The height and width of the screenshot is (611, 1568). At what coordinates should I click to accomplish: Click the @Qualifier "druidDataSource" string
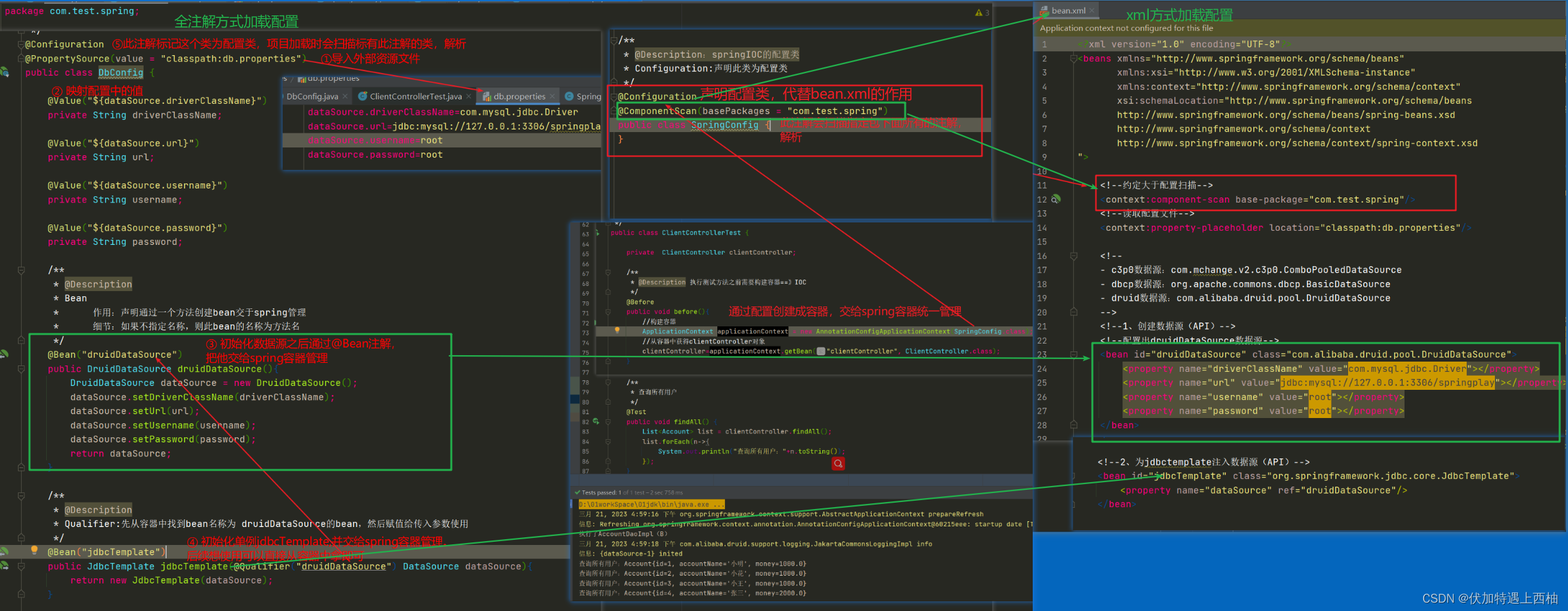tap(344, 566)
